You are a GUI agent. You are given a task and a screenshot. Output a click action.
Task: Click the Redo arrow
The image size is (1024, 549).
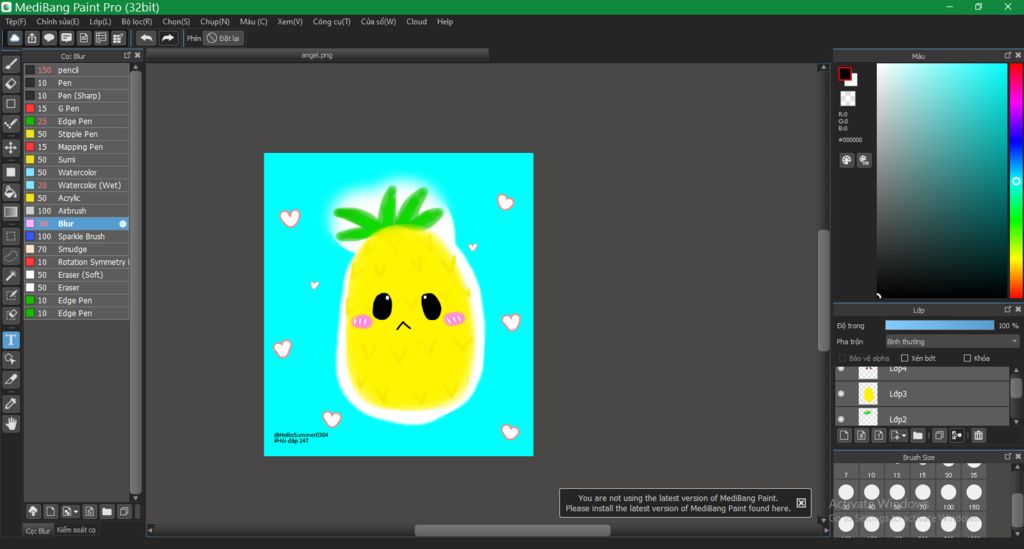[168, 38]
